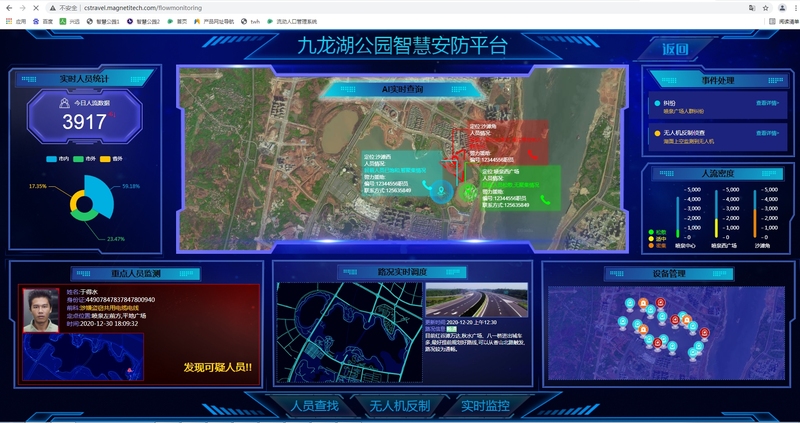Click the people icon next to 今日人流数据
The image size is (800, 423).
[x=64, y=103]
